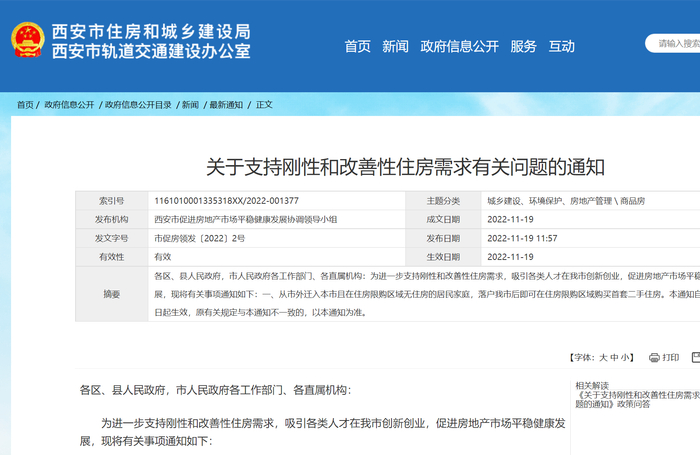
Task: Click the 政府信息公开 breadcrumb link
Action: (69, 105)
